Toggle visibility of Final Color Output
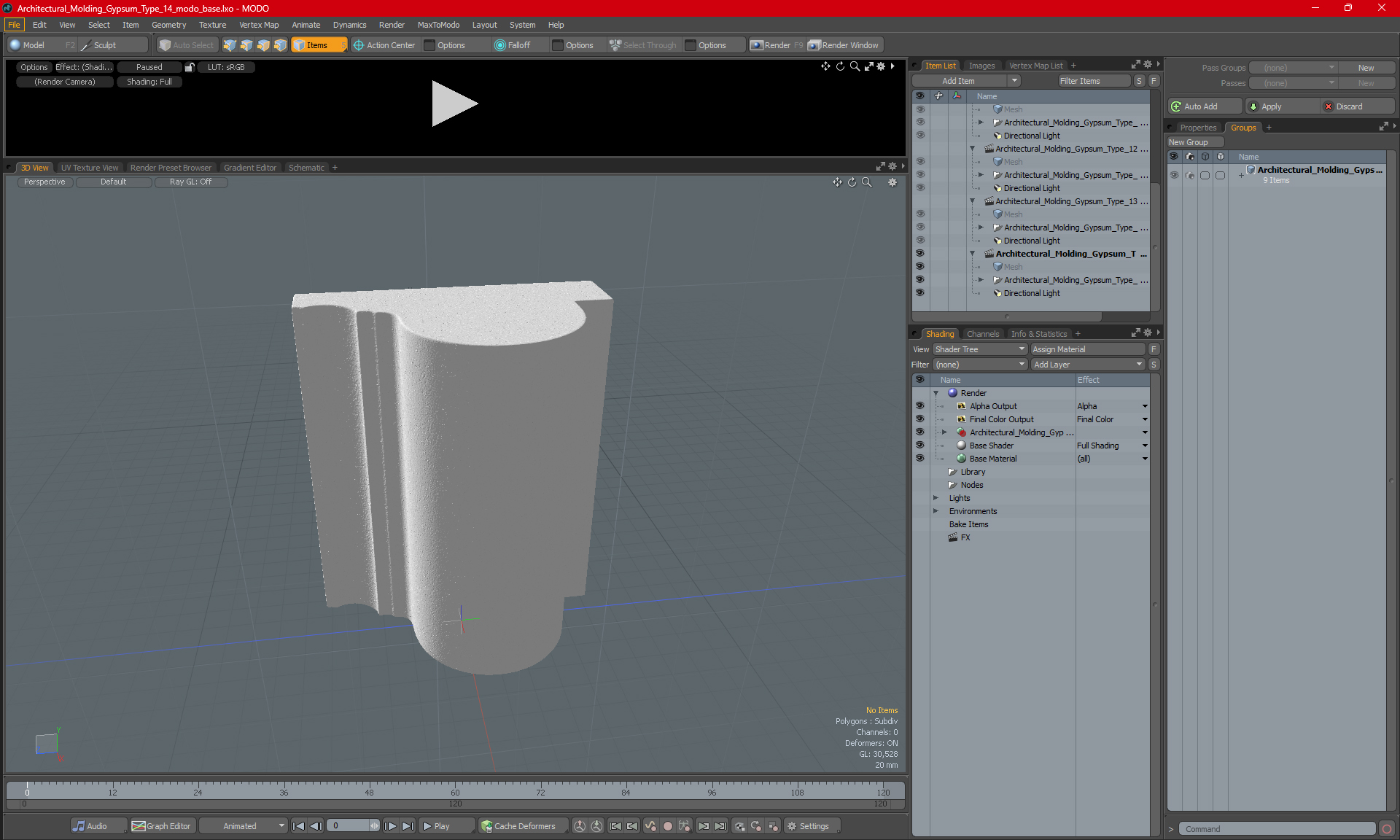The height and width of the screenshot is (840, 1400). 919,419
